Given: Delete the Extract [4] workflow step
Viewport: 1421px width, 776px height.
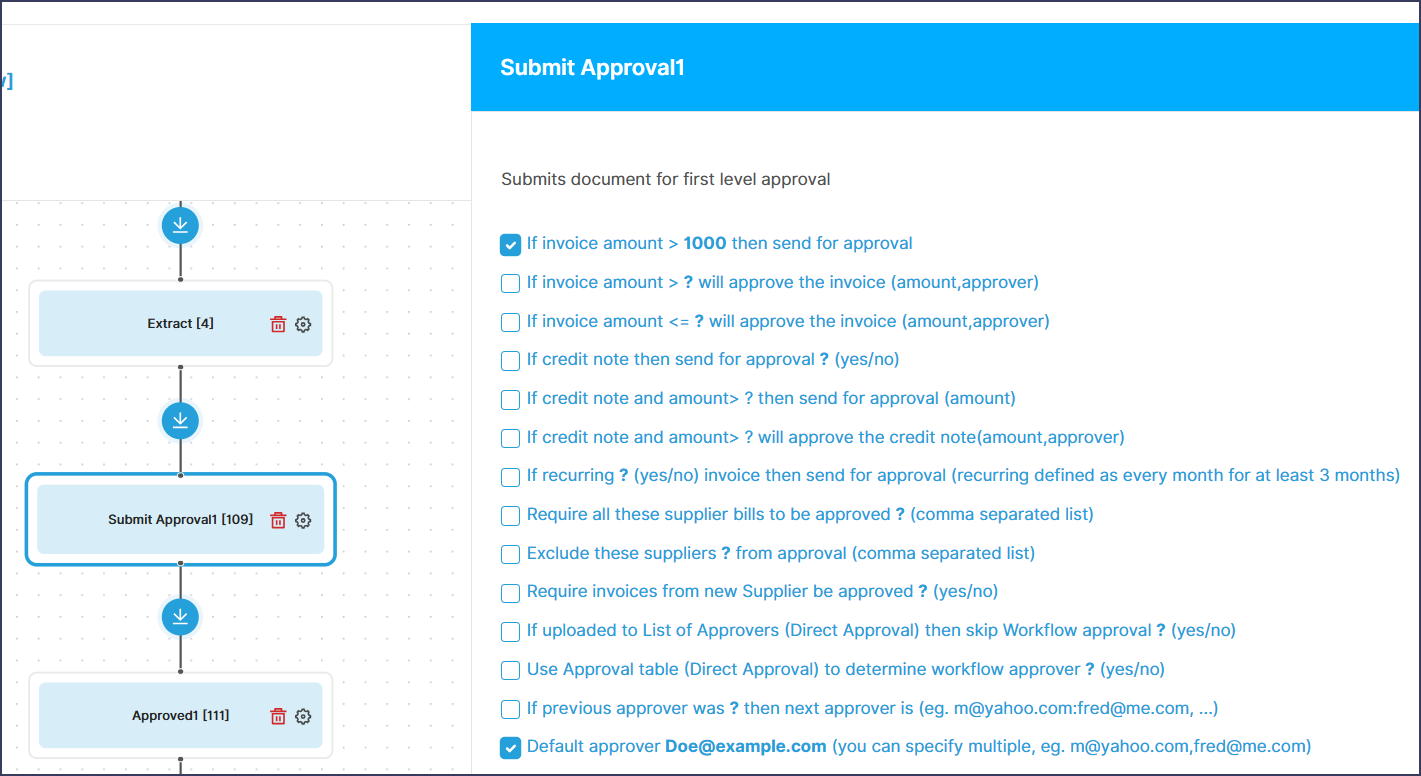Looking at the screenshot, I should point(278,324).
